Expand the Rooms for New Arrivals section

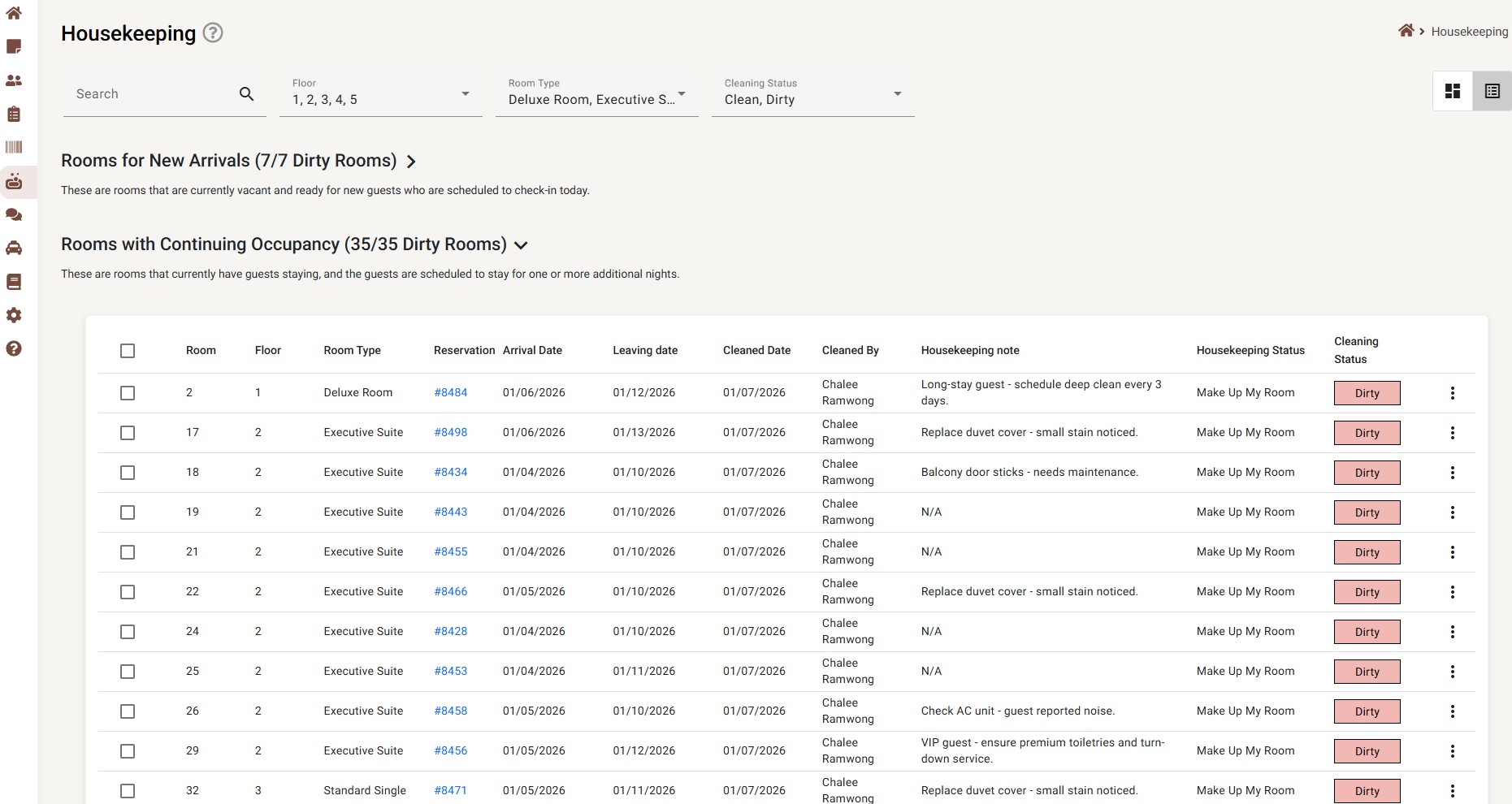[x=411, y=162]
